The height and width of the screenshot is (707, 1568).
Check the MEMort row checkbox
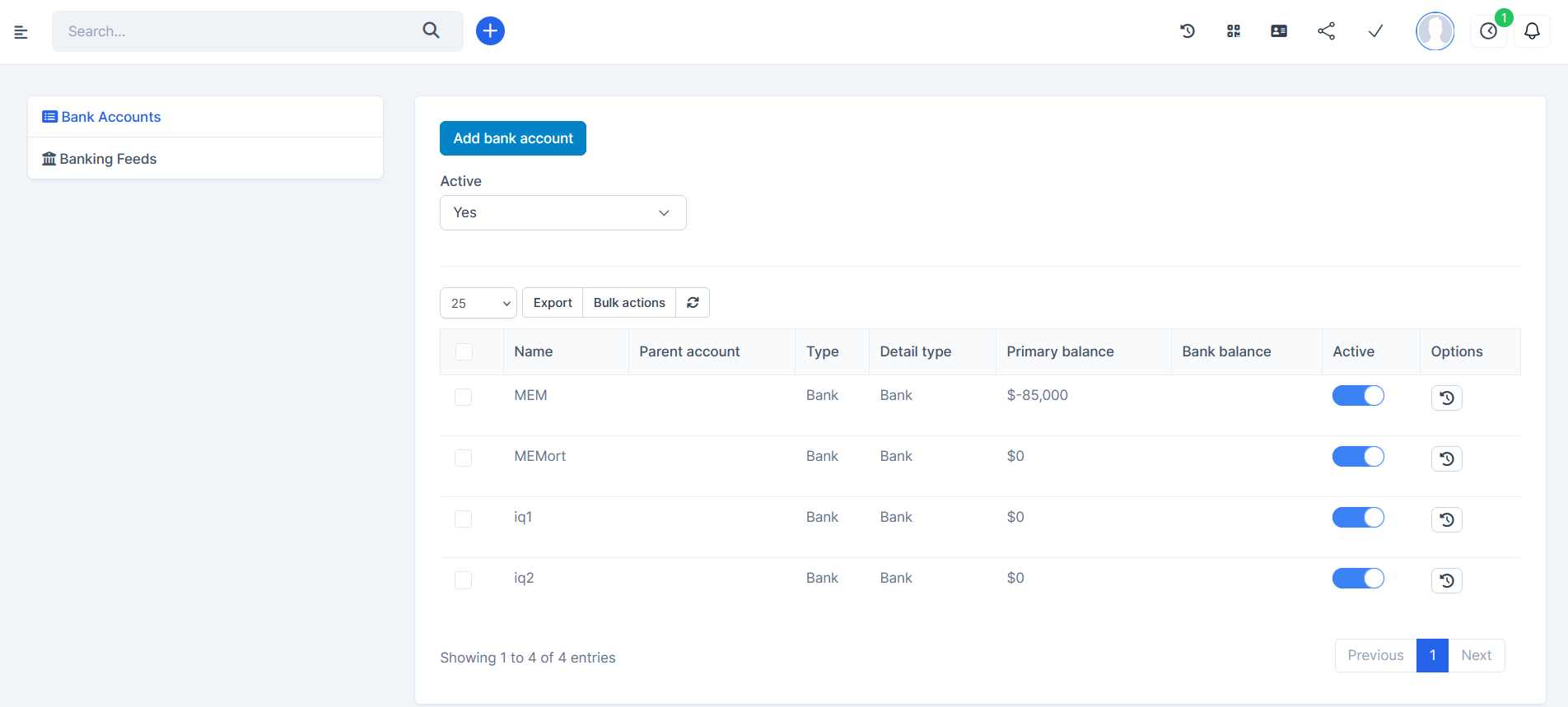click(464, 458)
